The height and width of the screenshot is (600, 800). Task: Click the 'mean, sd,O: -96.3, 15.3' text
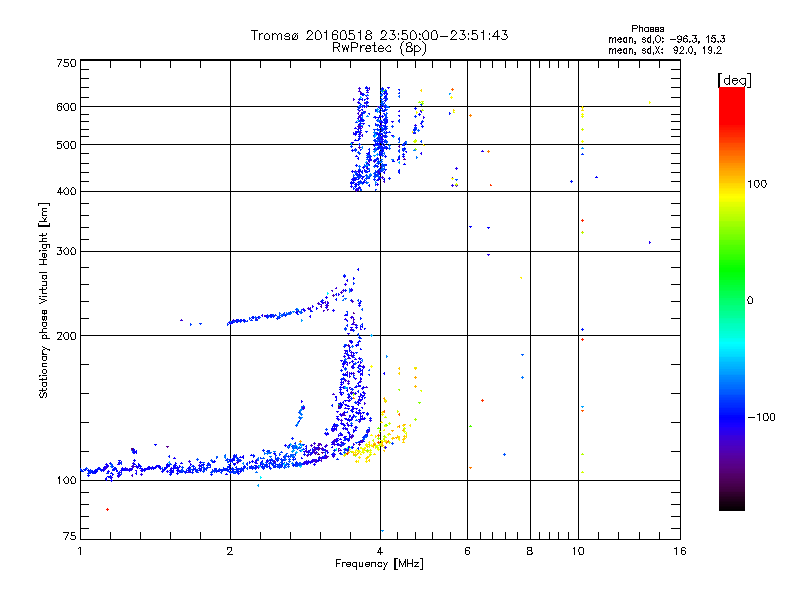(667, 39)
